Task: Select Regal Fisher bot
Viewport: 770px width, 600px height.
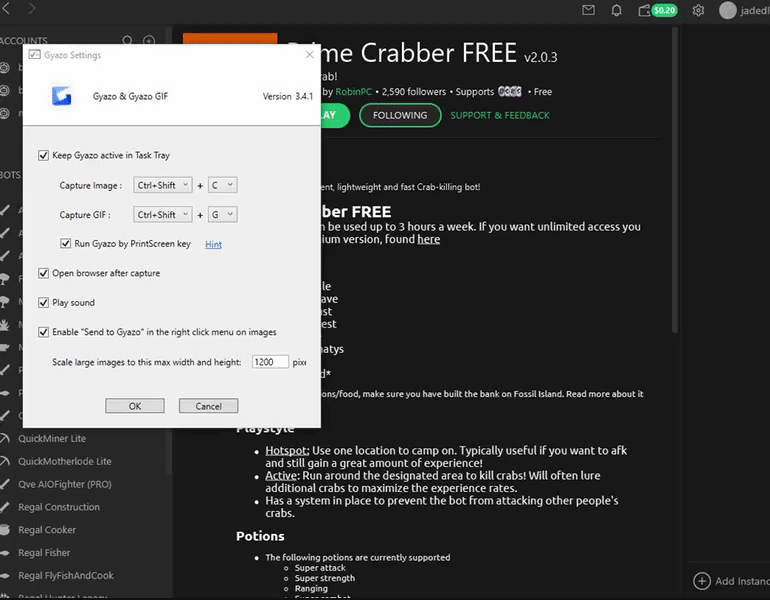Action: point(44,552)
